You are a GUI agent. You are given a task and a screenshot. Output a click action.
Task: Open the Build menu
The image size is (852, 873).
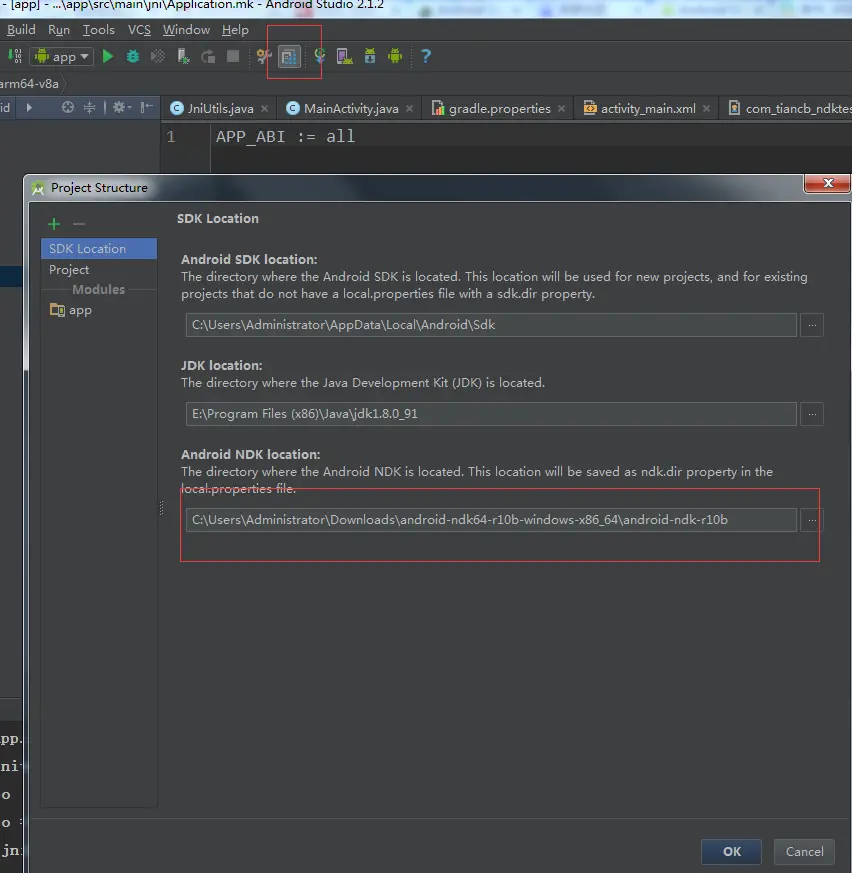(x=21, y=30)
